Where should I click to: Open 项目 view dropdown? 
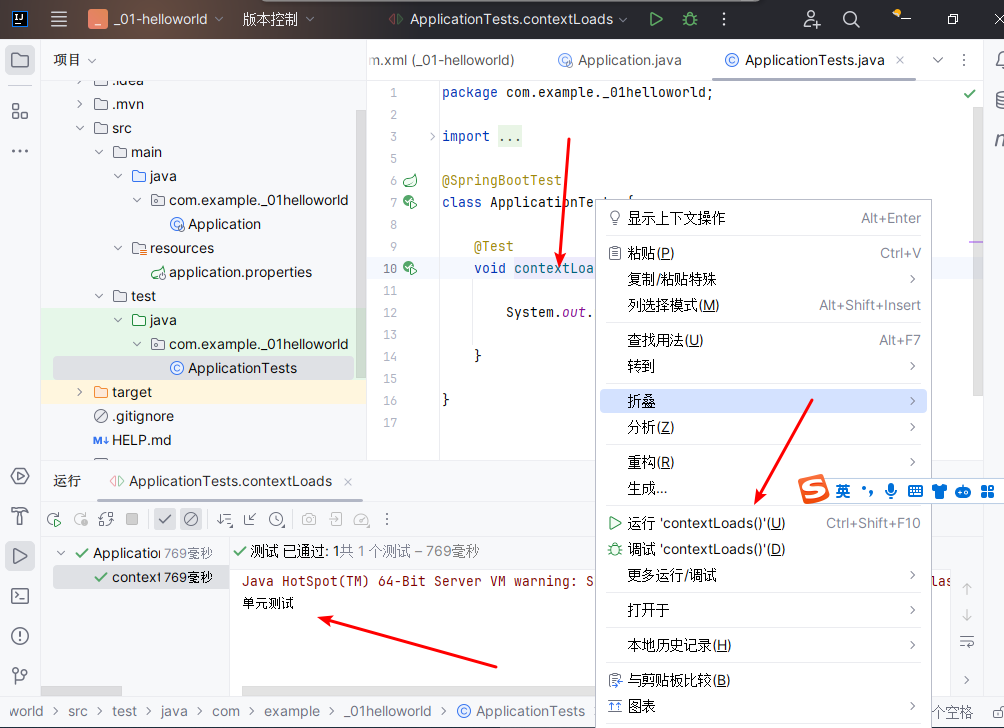[75, 60]
